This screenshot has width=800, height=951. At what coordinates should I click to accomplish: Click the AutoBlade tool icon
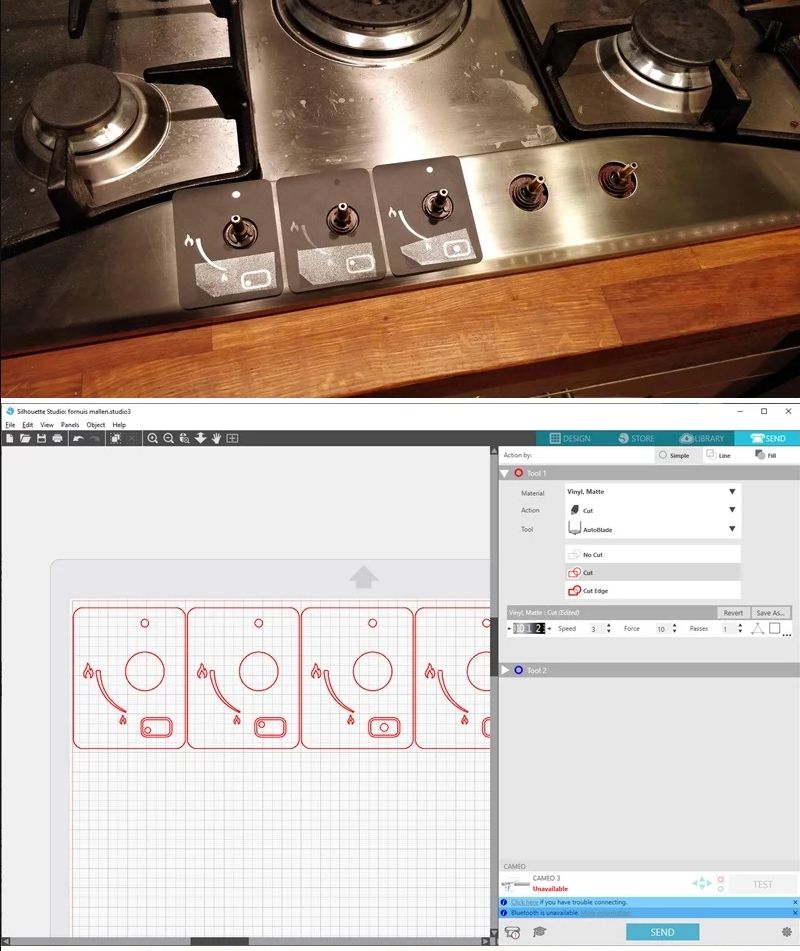click(574, 528)
